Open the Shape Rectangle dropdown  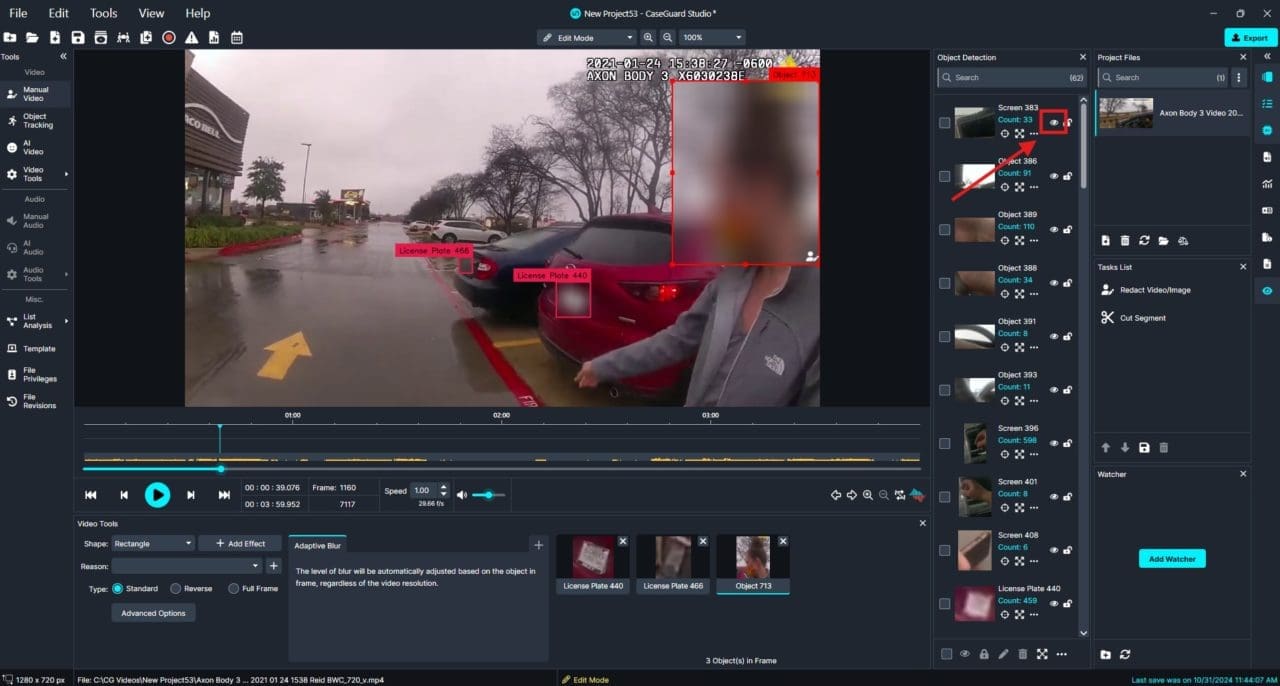click(x=153, y=543)
